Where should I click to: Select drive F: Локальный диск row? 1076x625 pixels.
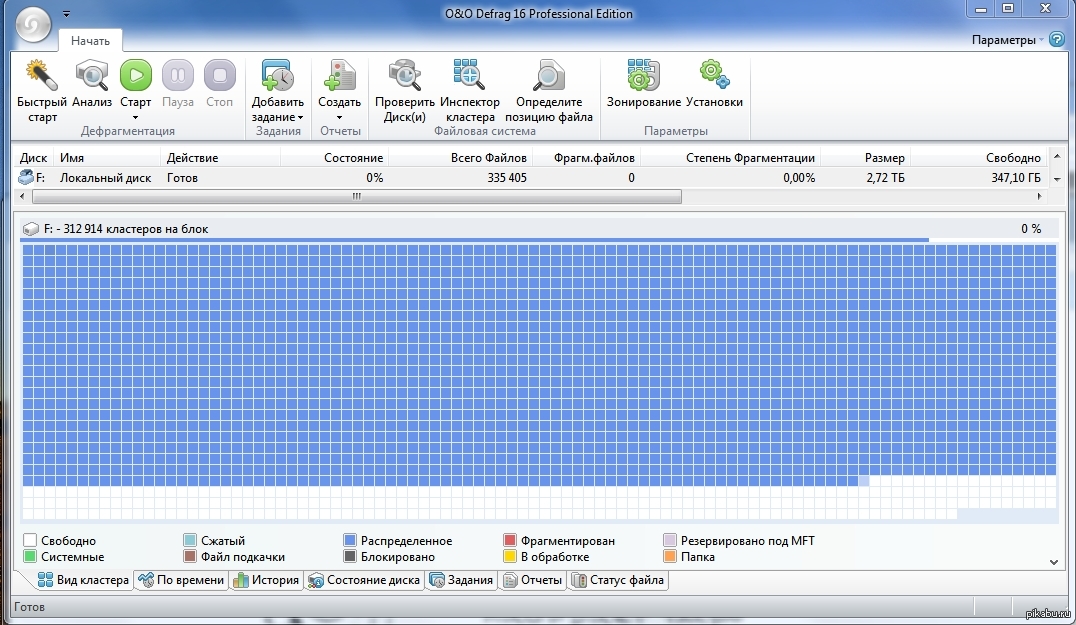[105, 178]
